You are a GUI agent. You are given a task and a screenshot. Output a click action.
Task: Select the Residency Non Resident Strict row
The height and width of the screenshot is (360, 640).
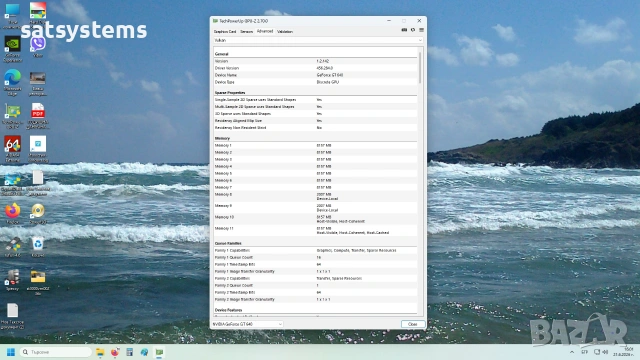click(x=316, y=128)
